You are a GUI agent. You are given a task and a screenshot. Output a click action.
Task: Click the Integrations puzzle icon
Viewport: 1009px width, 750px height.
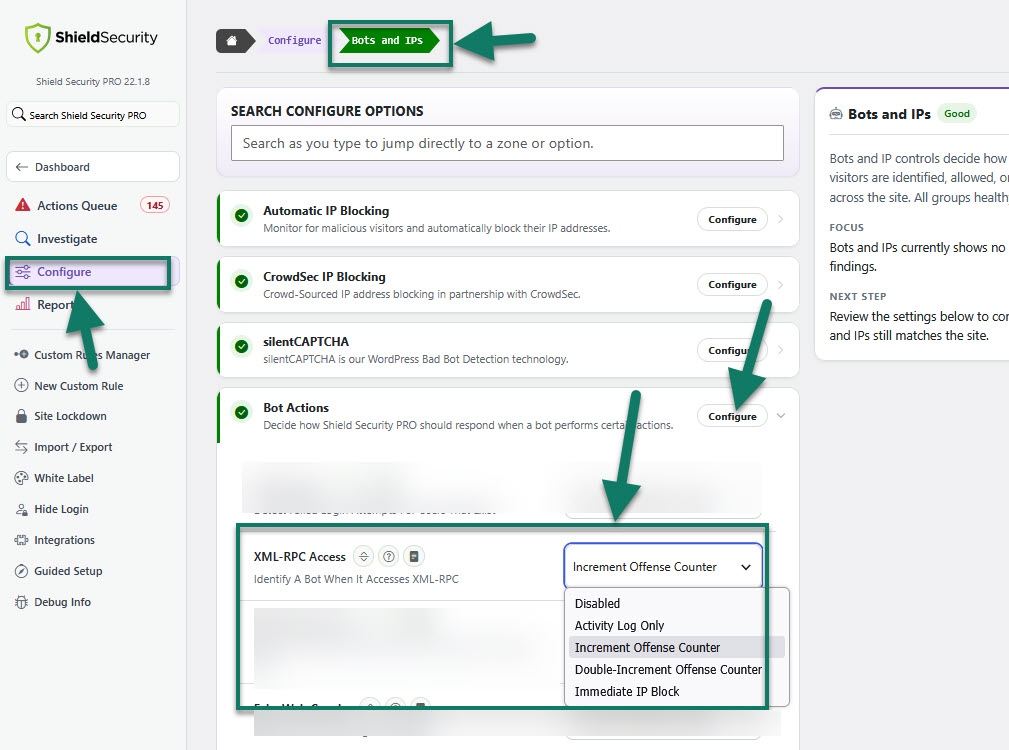click(x=21, y=540)
